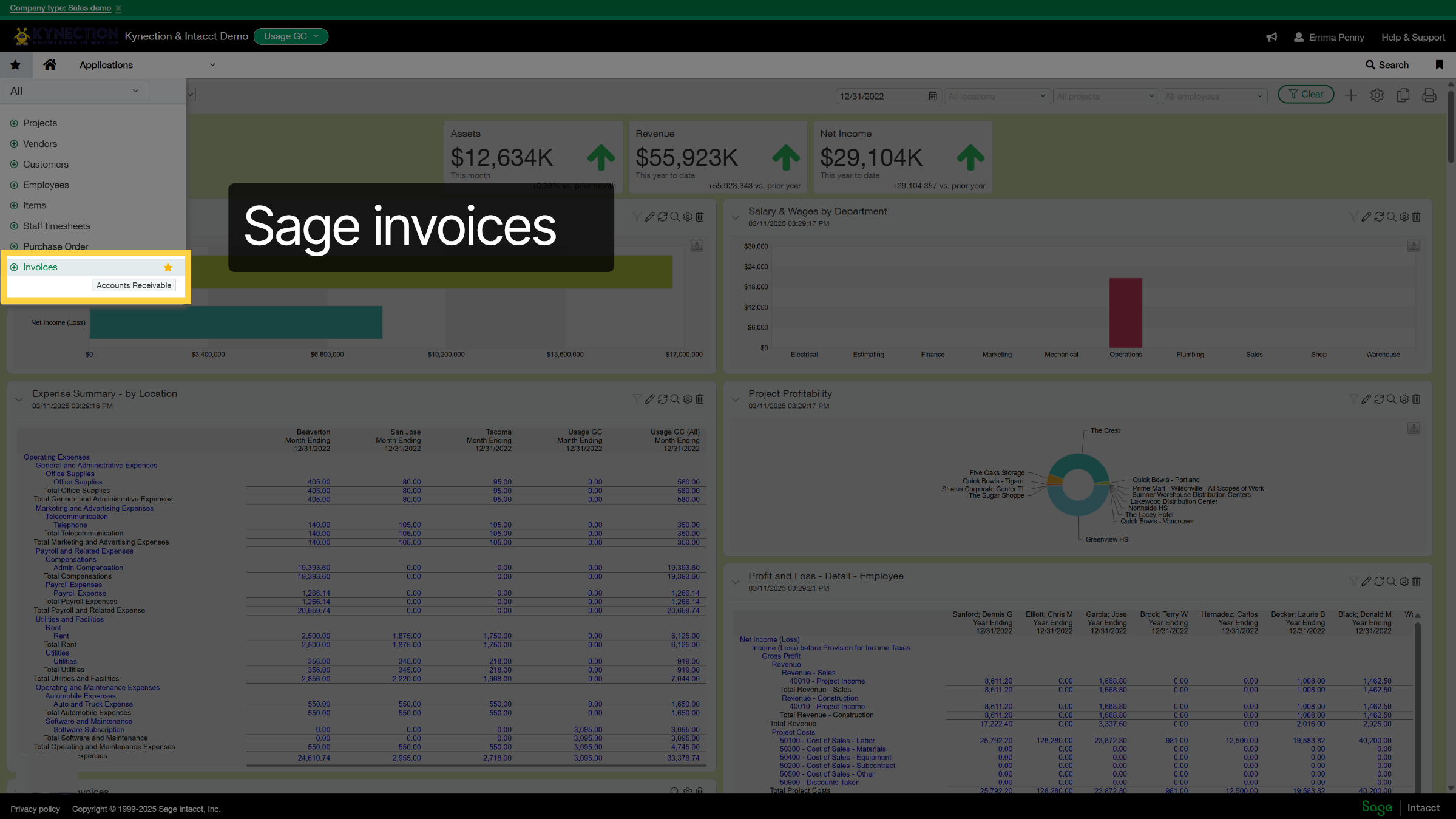Open dashboard settings gear in the top toolbar
1456x819 pixels.
coord(1377,95)
